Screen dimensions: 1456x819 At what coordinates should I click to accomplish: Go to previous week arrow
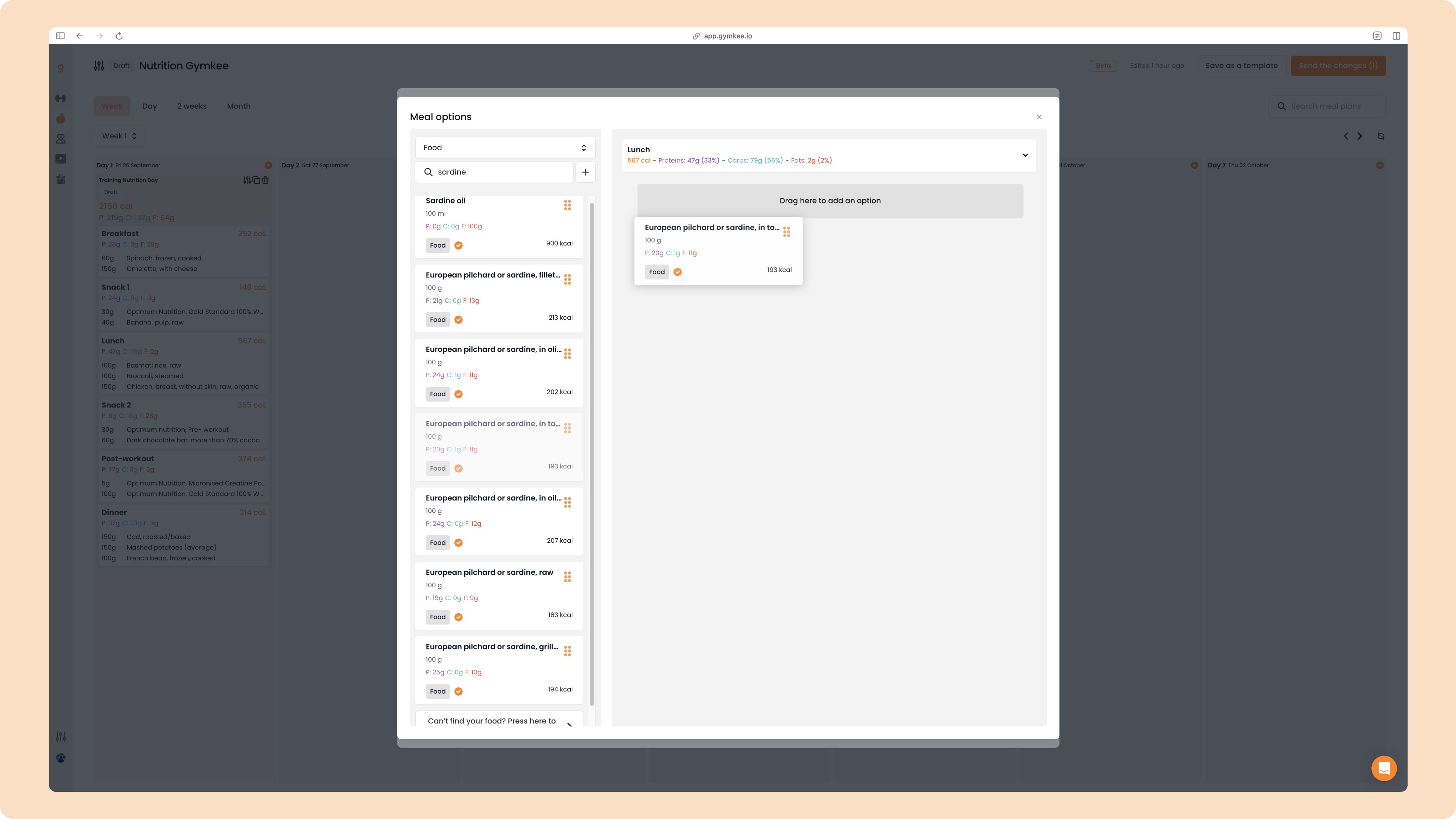(1346, 136)
